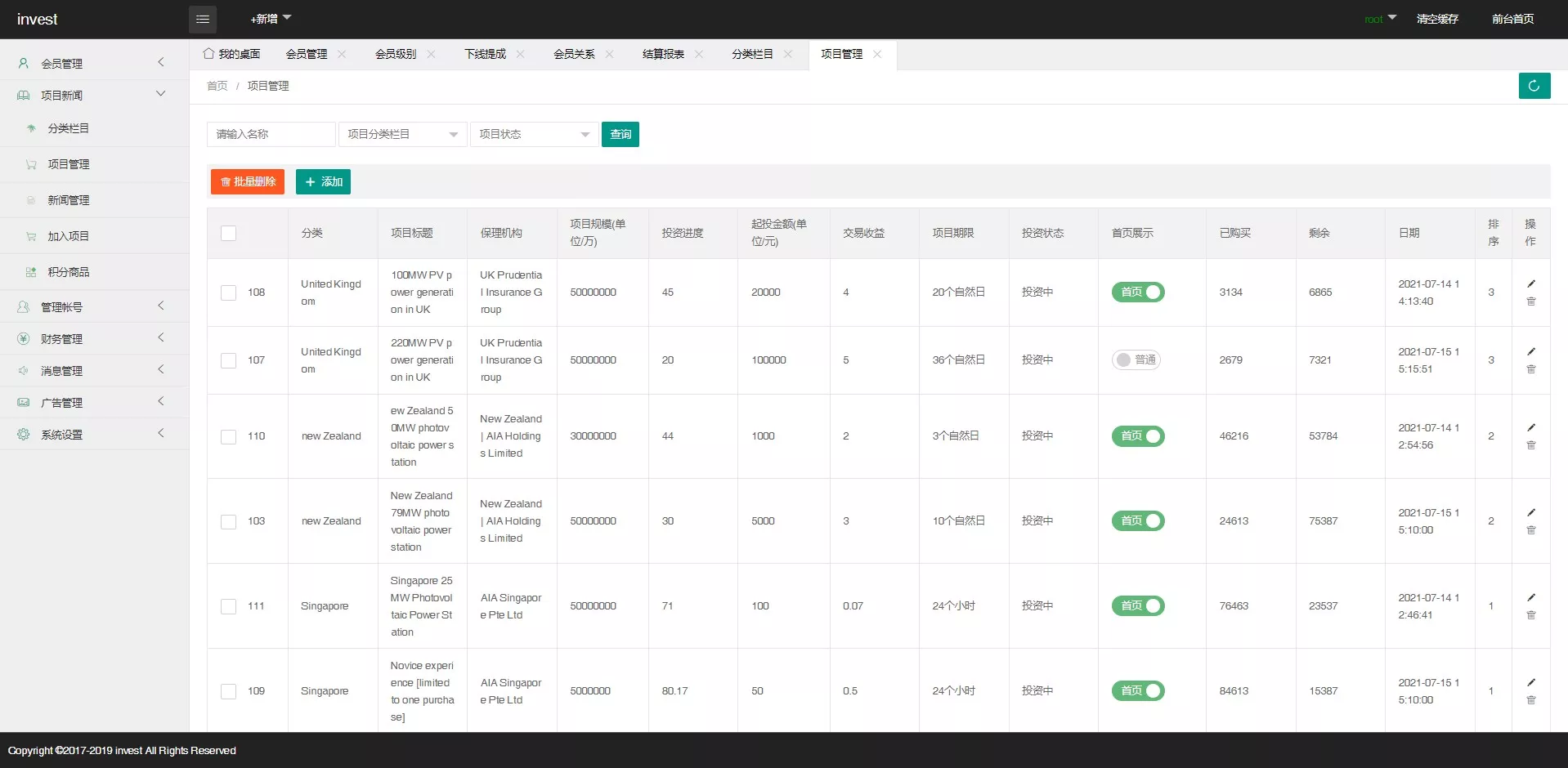Turn off homepage switch for row 103
This screenshot has height=768, width=1568.
click(1138, 521)
